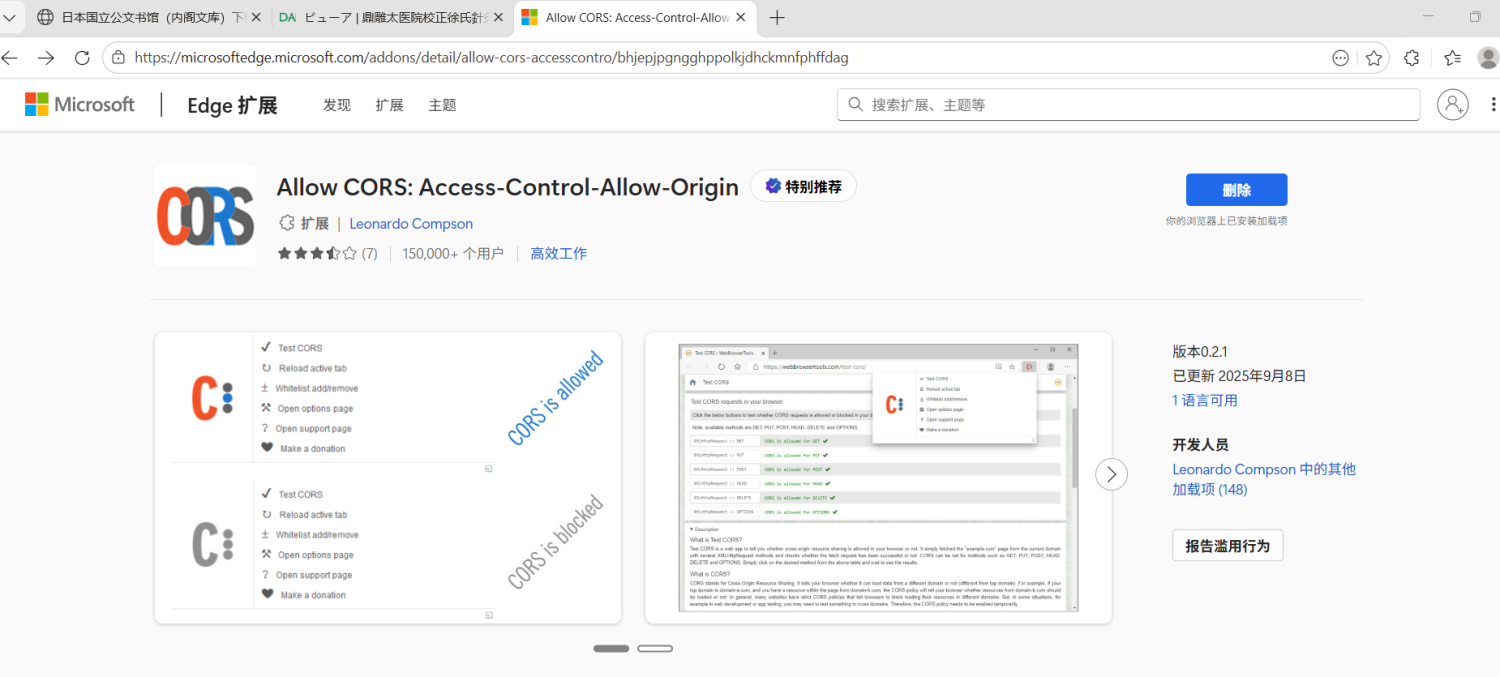Open the 扩展 menu item
Screen dimensions: 1500x677
(x=389, y=105)
